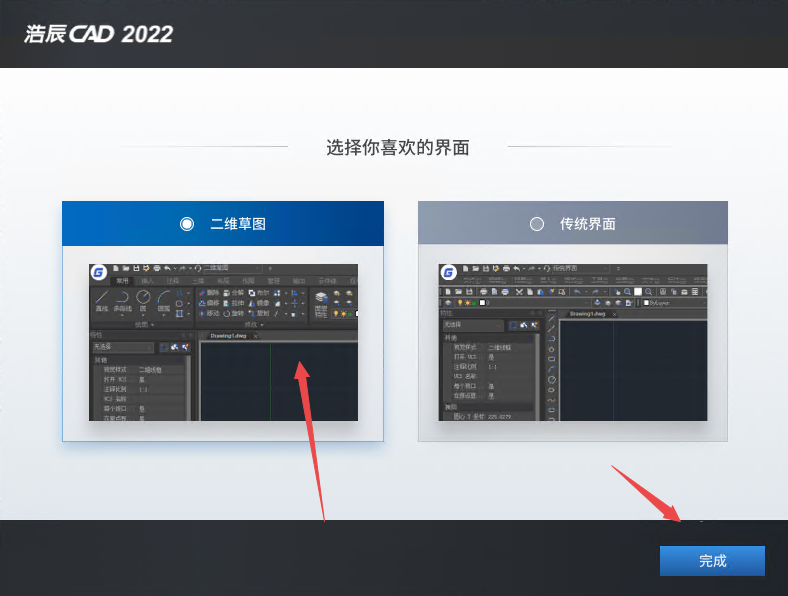Click the 浩辰CAD 2022 logo in header
The height and width of the screenshot is (596, 788).
pos(98,34)
